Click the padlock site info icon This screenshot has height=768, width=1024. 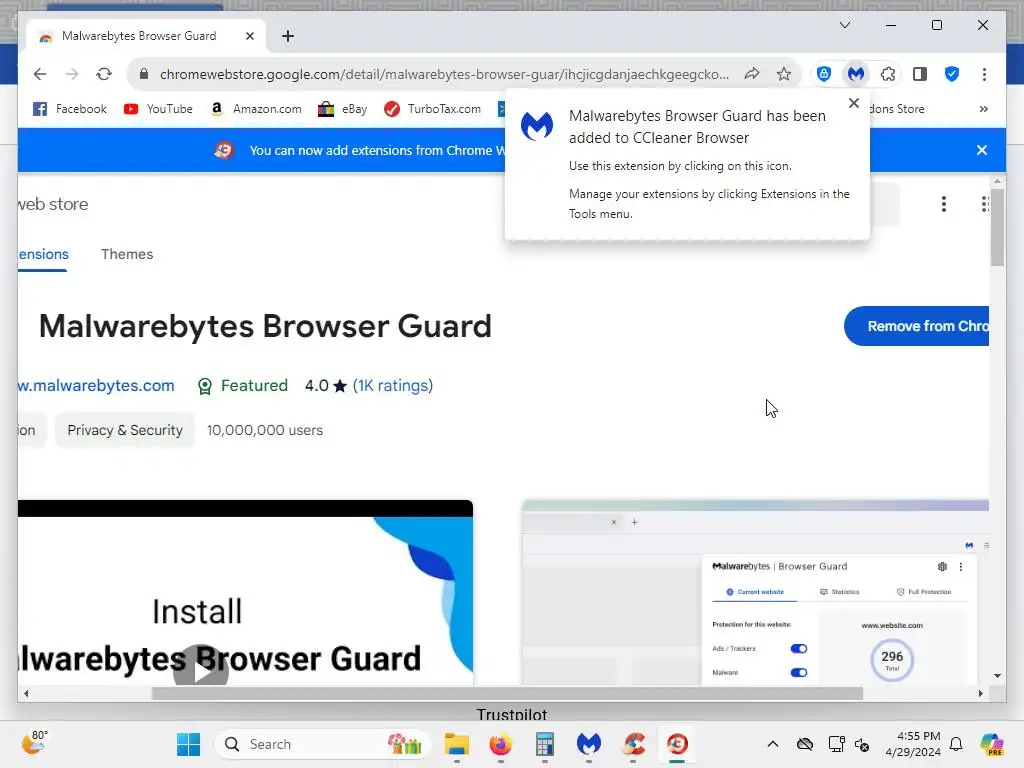coord(144,74)
